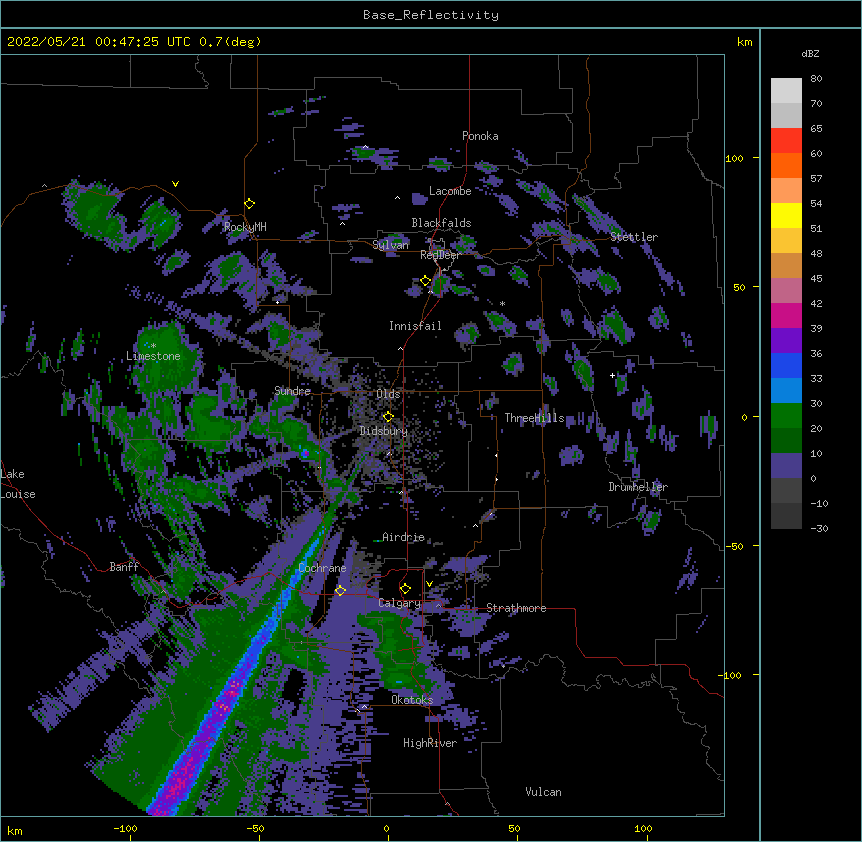Click the Ponoka city label

[480, 136]
